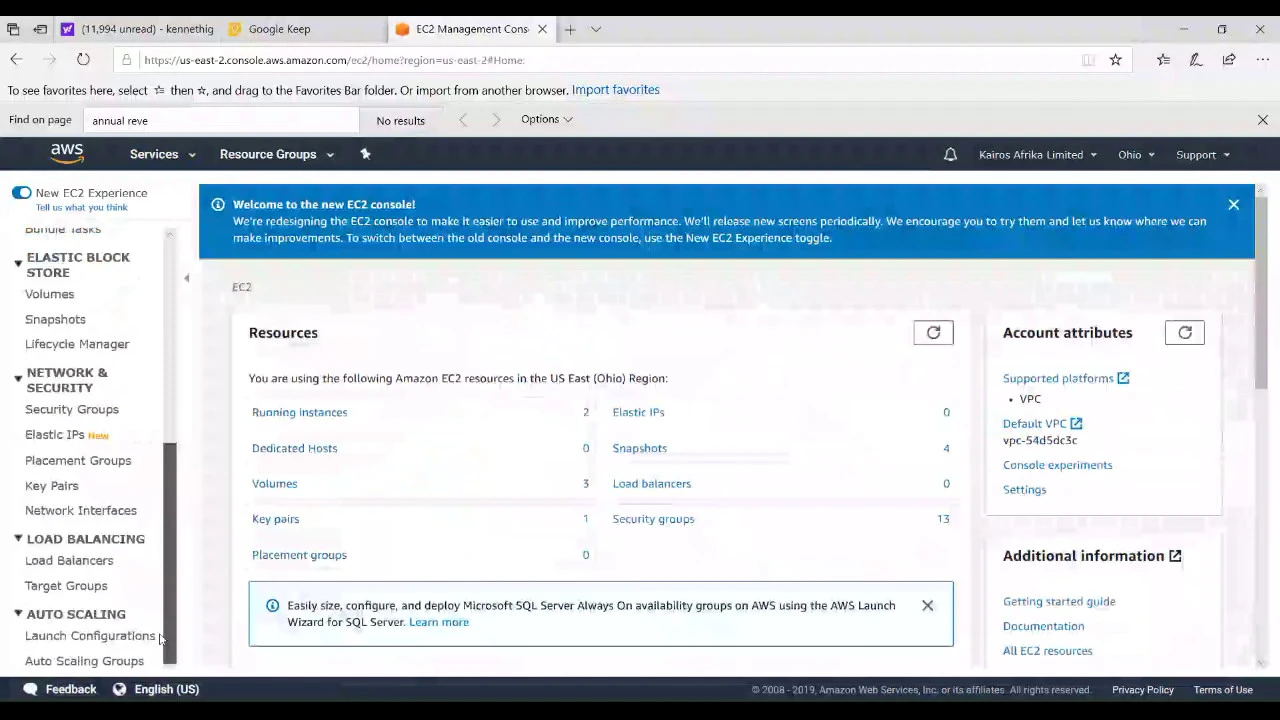
Task: Click the Tell us what you think link
Action: (x=82, y=208)
